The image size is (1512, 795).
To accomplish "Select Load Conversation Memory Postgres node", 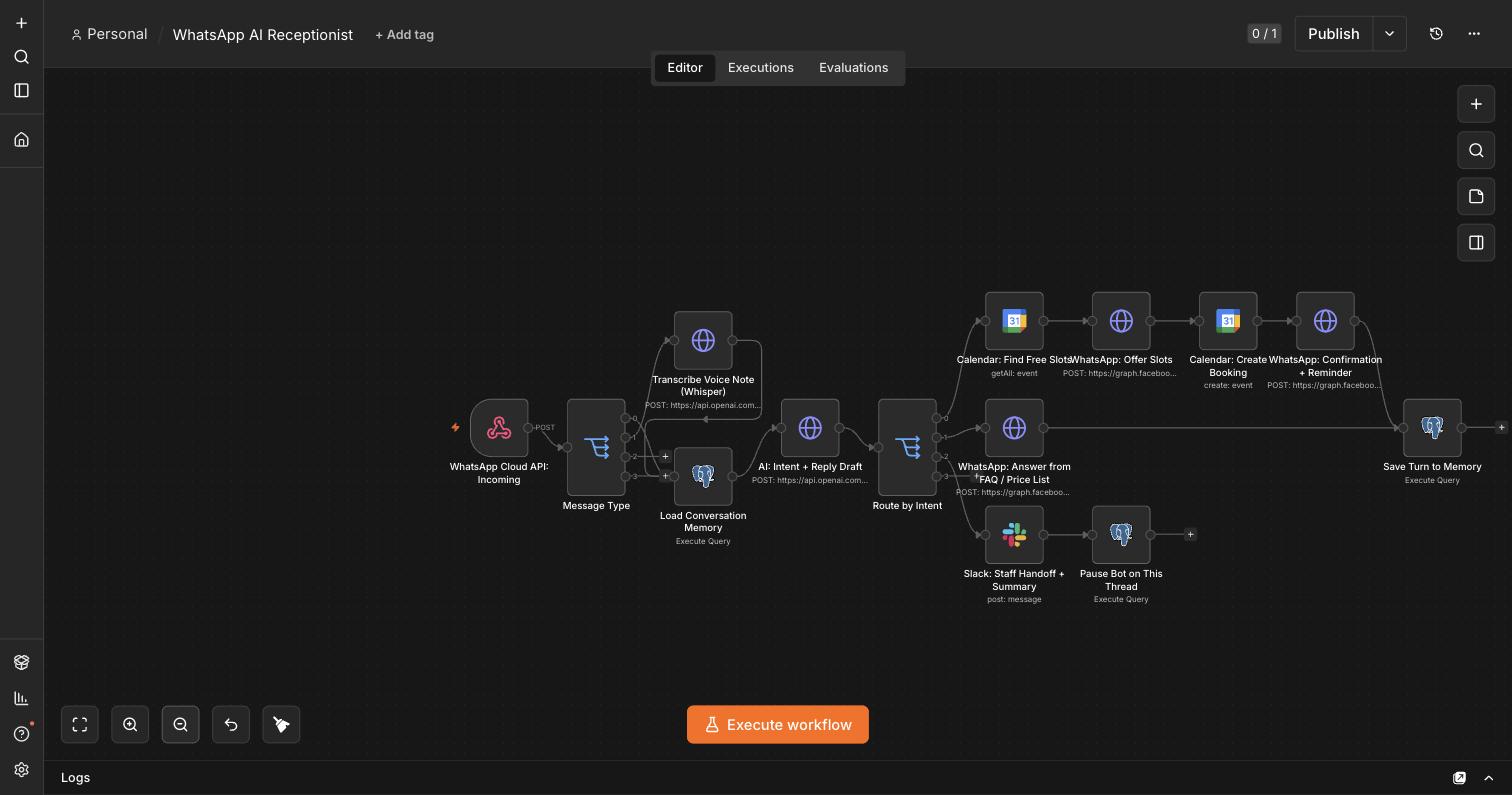I will pyautogui.click(x=703, y=476).
